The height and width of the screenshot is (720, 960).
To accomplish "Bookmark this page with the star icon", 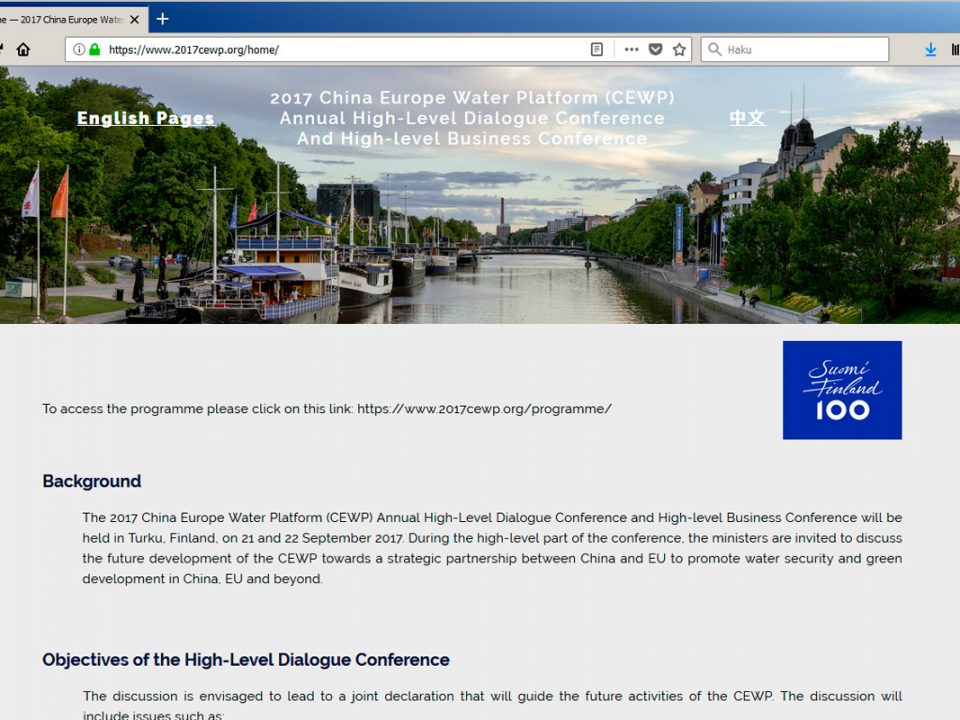I will [679, 50].
